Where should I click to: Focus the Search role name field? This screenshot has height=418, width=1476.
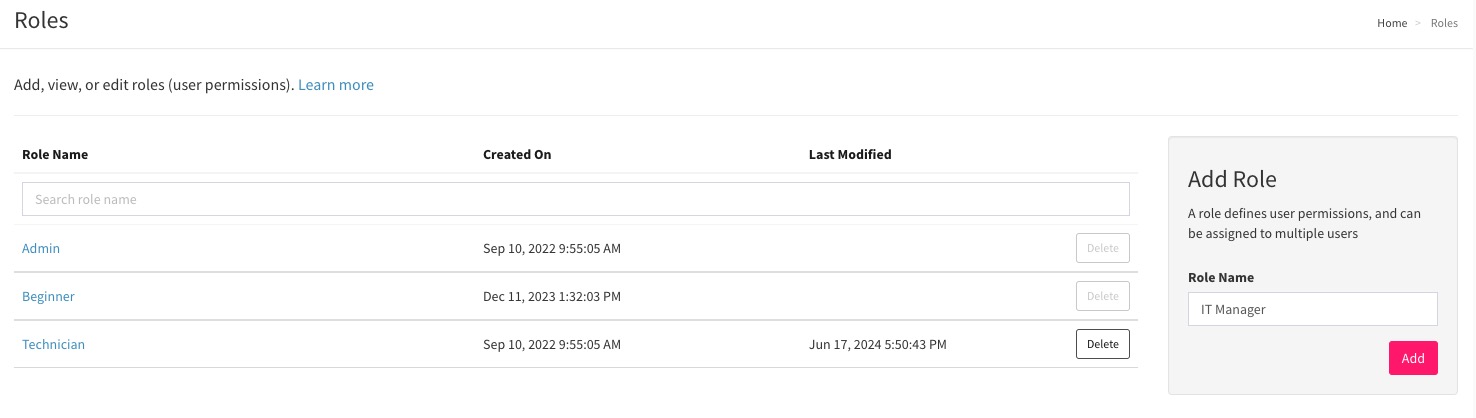[575, 199]
